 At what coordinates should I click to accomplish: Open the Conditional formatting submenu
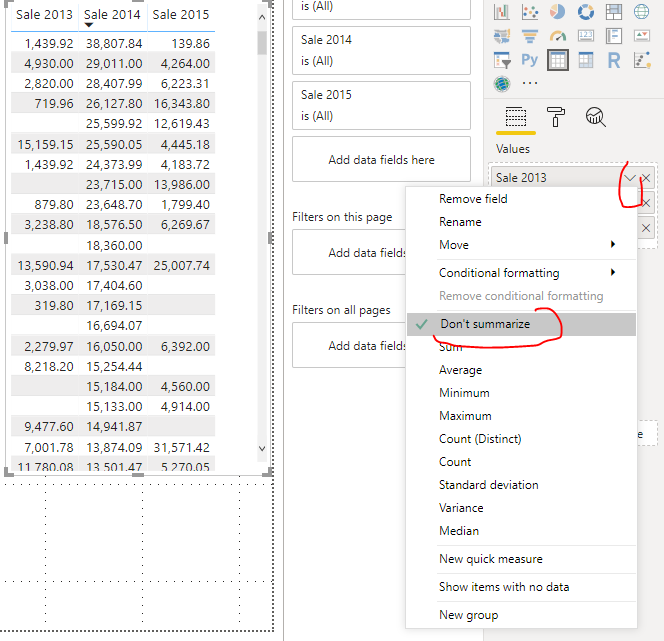[521, 273]
